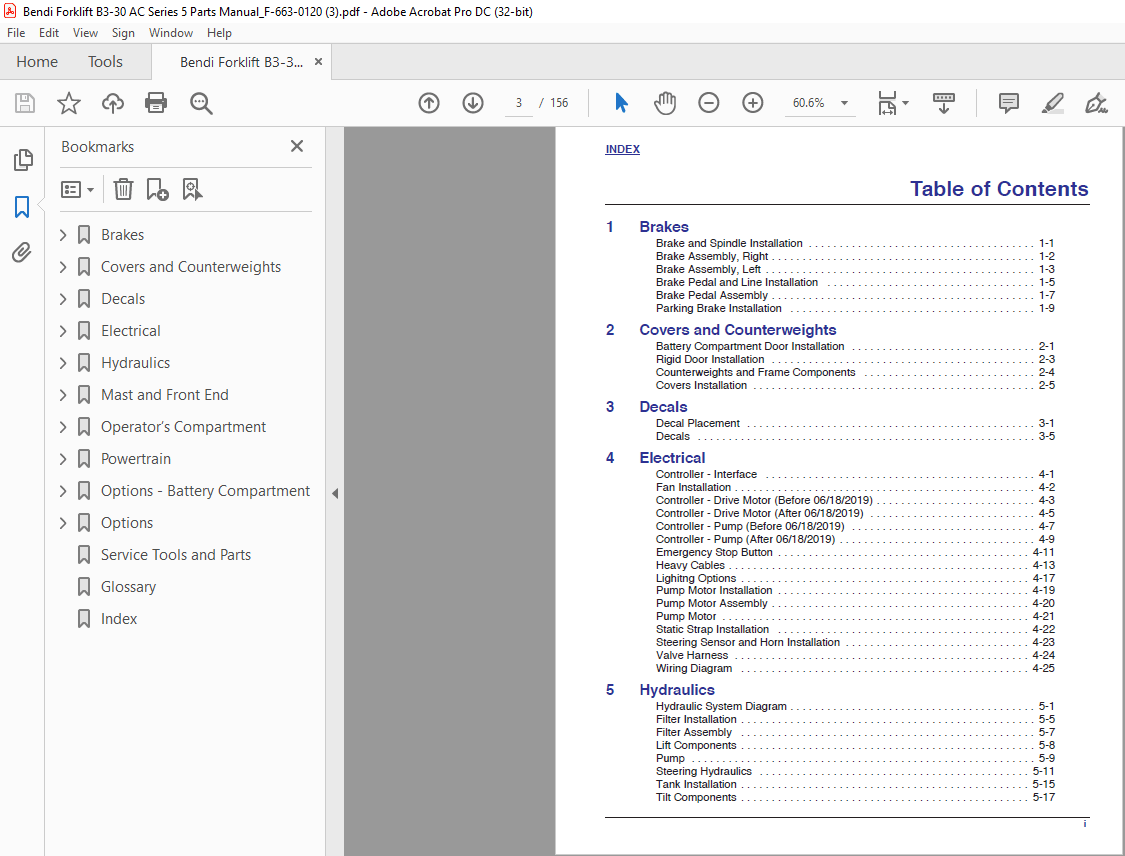The width and height of the screenshot is (1125, 856).
Task: Expand the Electrical bookmark
Action: coord(63,331)
